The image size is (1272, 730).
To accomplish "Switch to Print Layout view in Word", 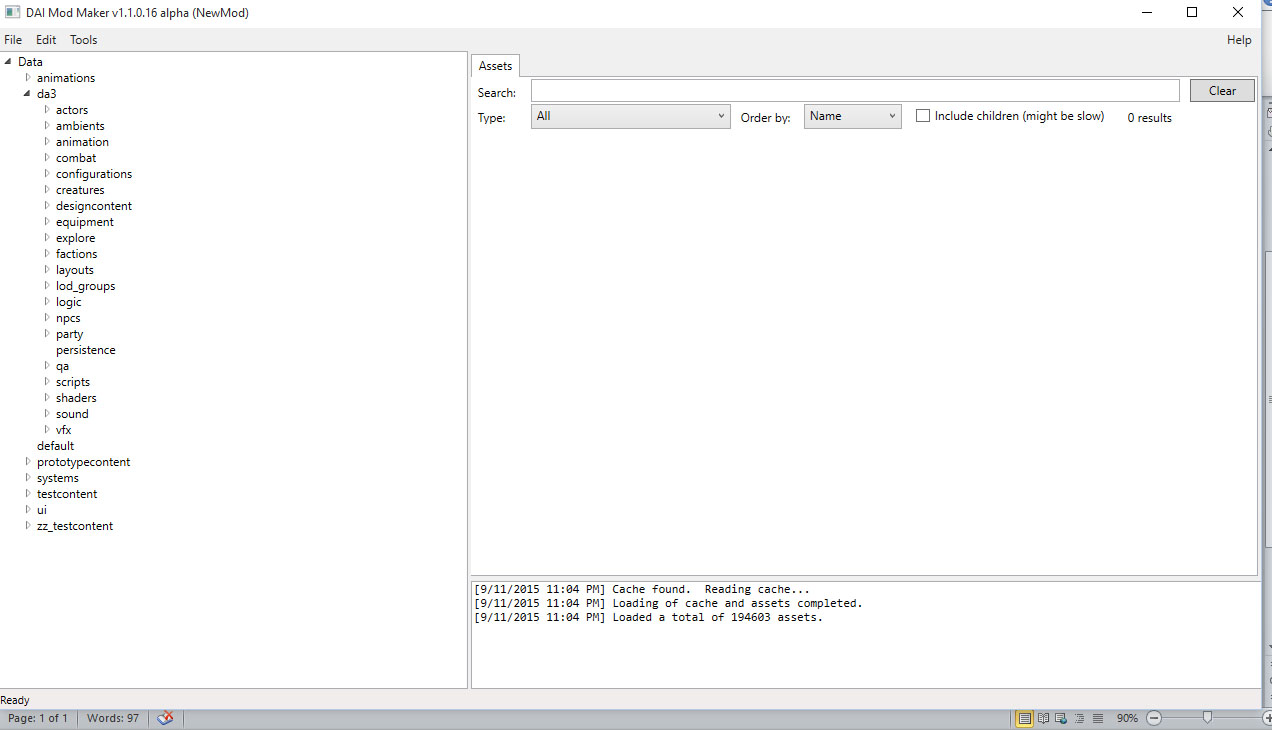I will click(1025, 718).
